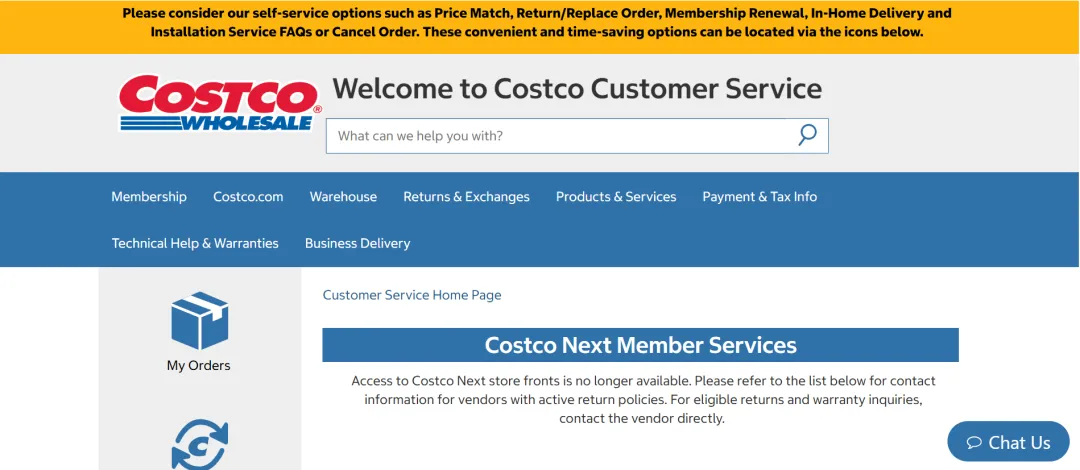Go to the Customer Service Home Page link
Image resolution: width=1080 pixels, height=470 pixels.
pos(412,295)
